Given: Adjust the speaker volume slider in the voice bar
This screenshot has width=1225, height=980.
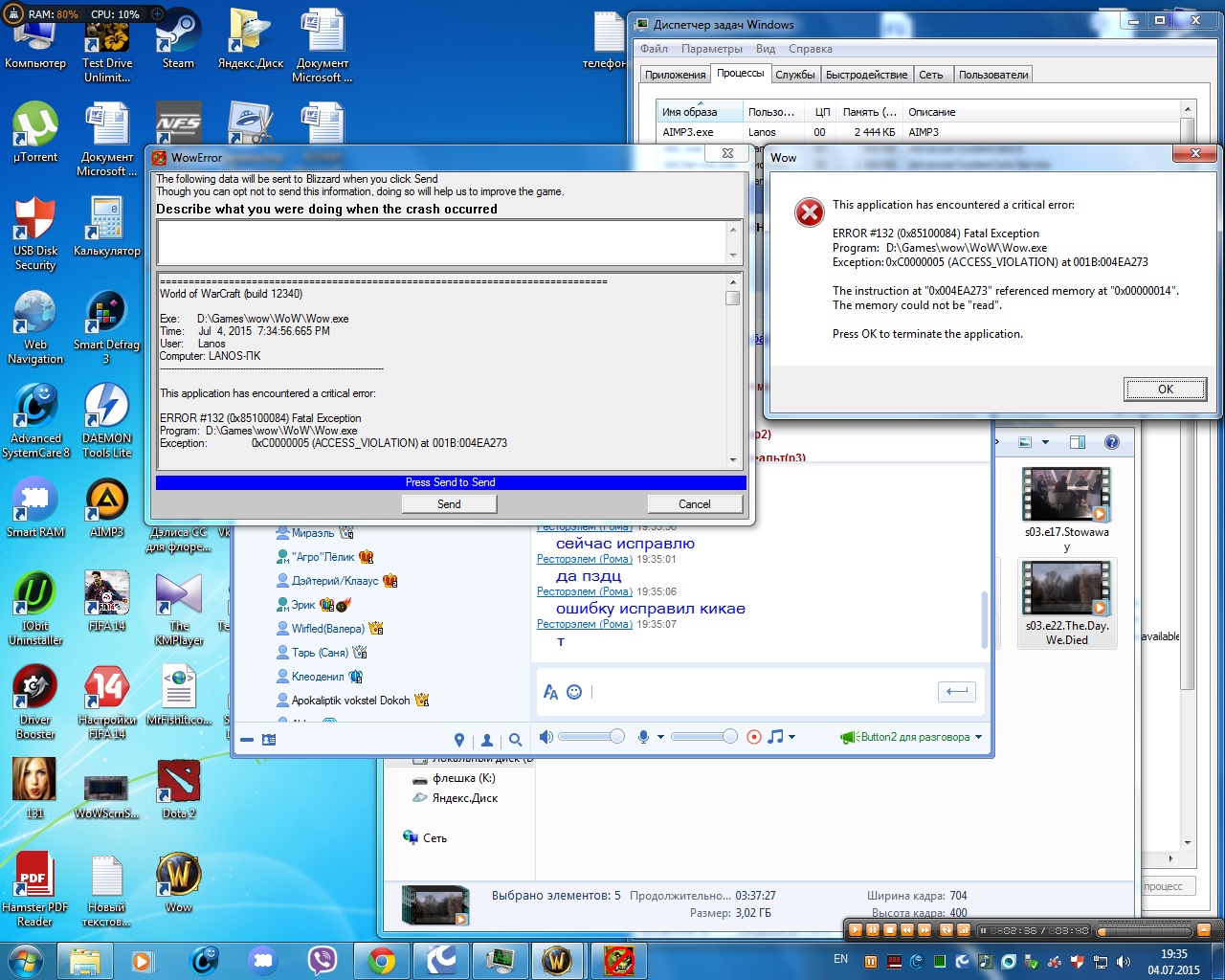Looking at the screenshot, I should (x=591, y=736).
